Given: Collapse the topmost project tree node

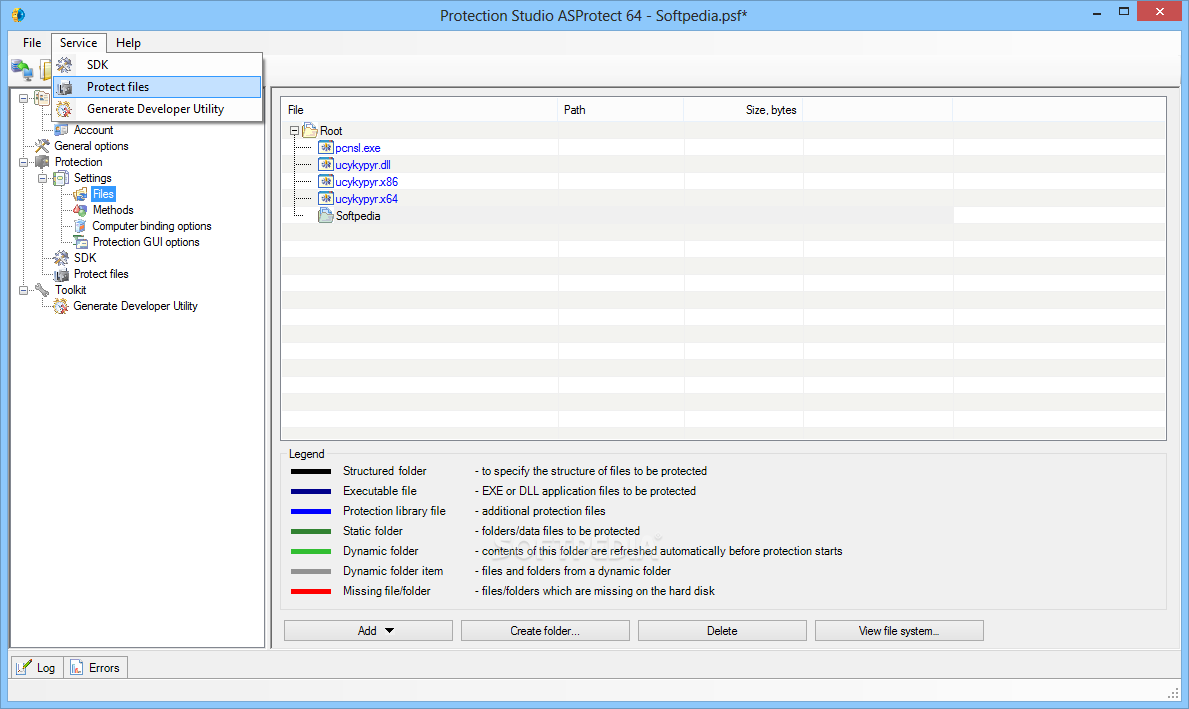Looking at the screenshot, I should (x=24, y=99).
